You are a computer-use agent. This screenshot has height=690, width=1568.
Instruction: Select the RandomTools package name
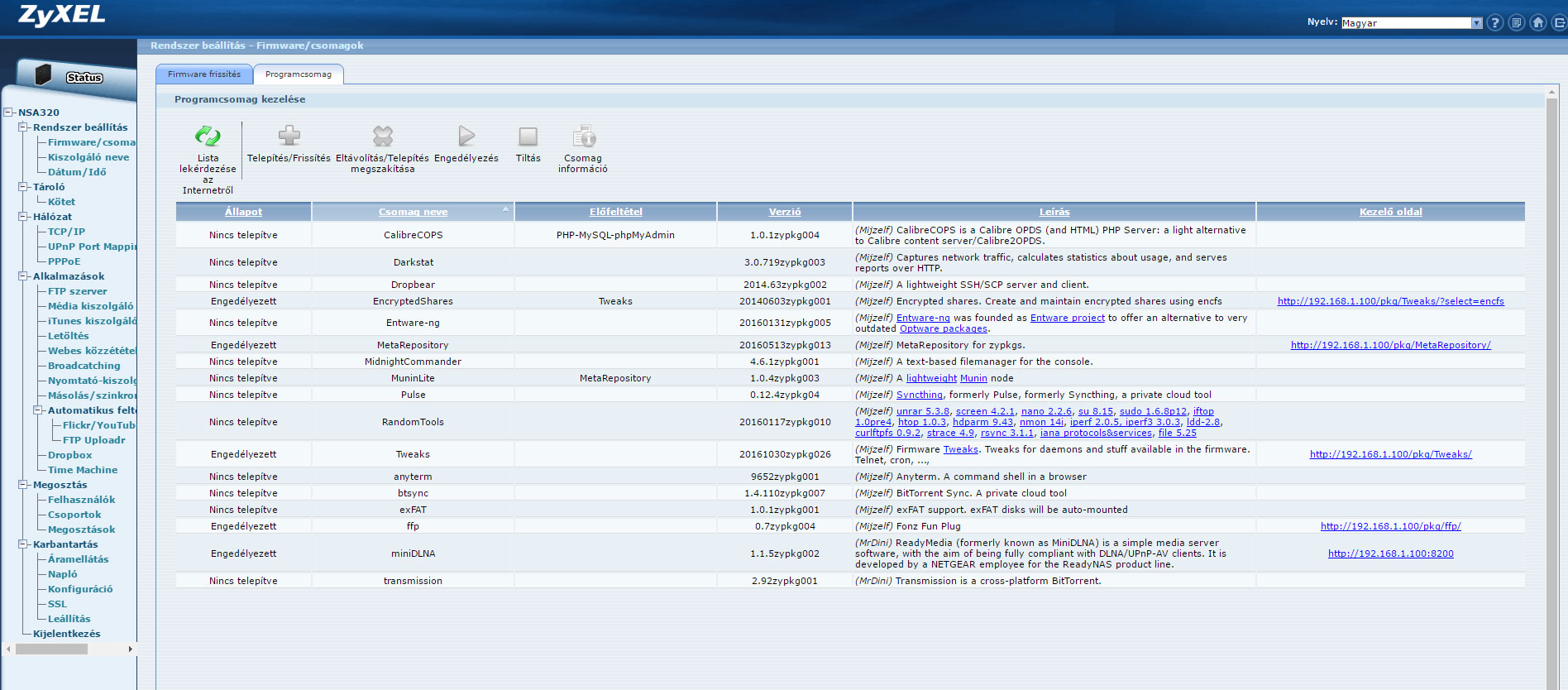click(x=414, y=422)
